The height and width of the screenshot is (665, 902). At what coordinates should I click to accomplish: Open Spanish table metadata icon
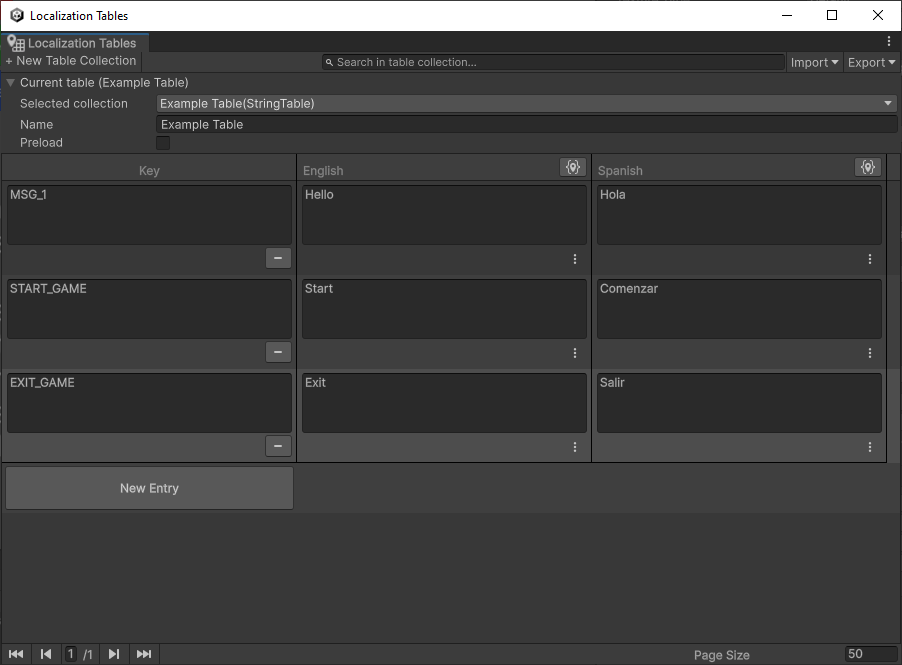[867, 168]
